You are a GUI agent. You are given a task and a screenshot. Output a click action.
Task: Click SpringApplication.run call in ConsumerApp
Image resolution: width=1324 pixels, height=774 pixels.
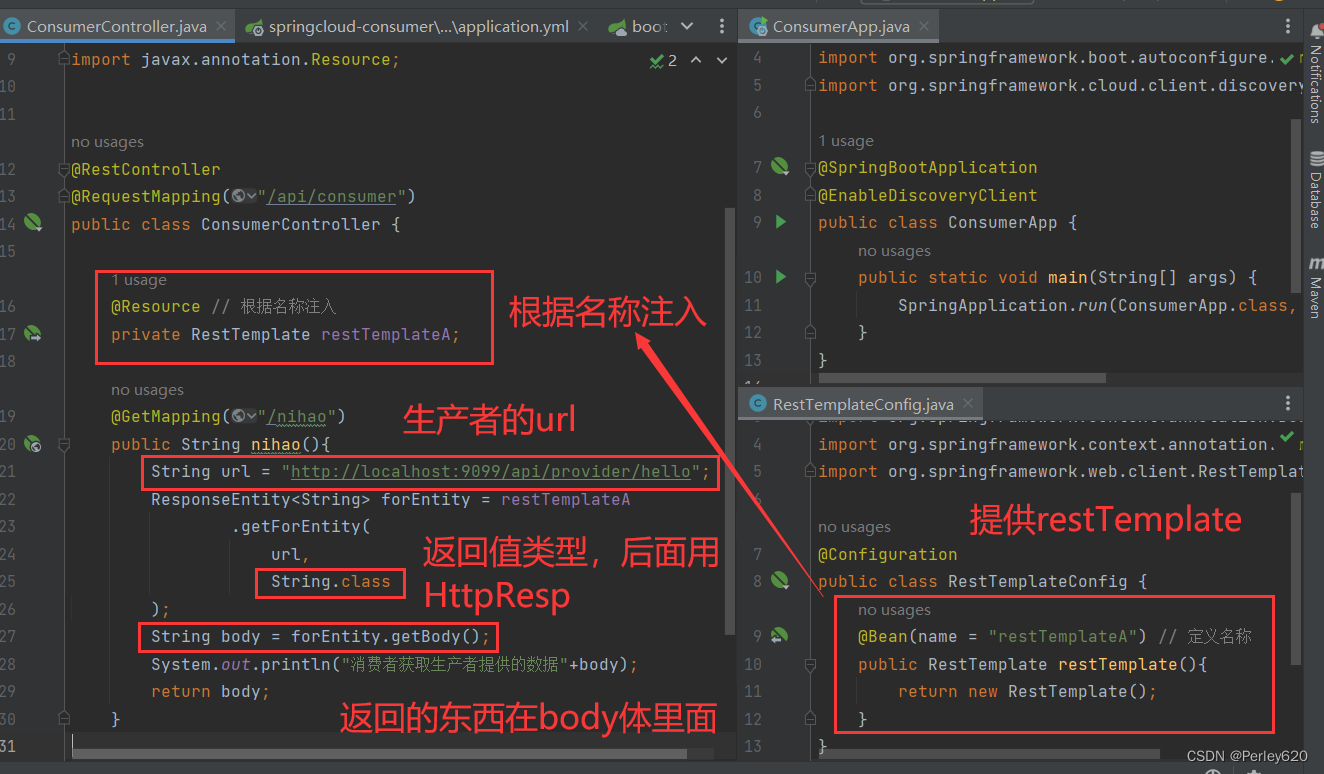[x=1003, y=305]
